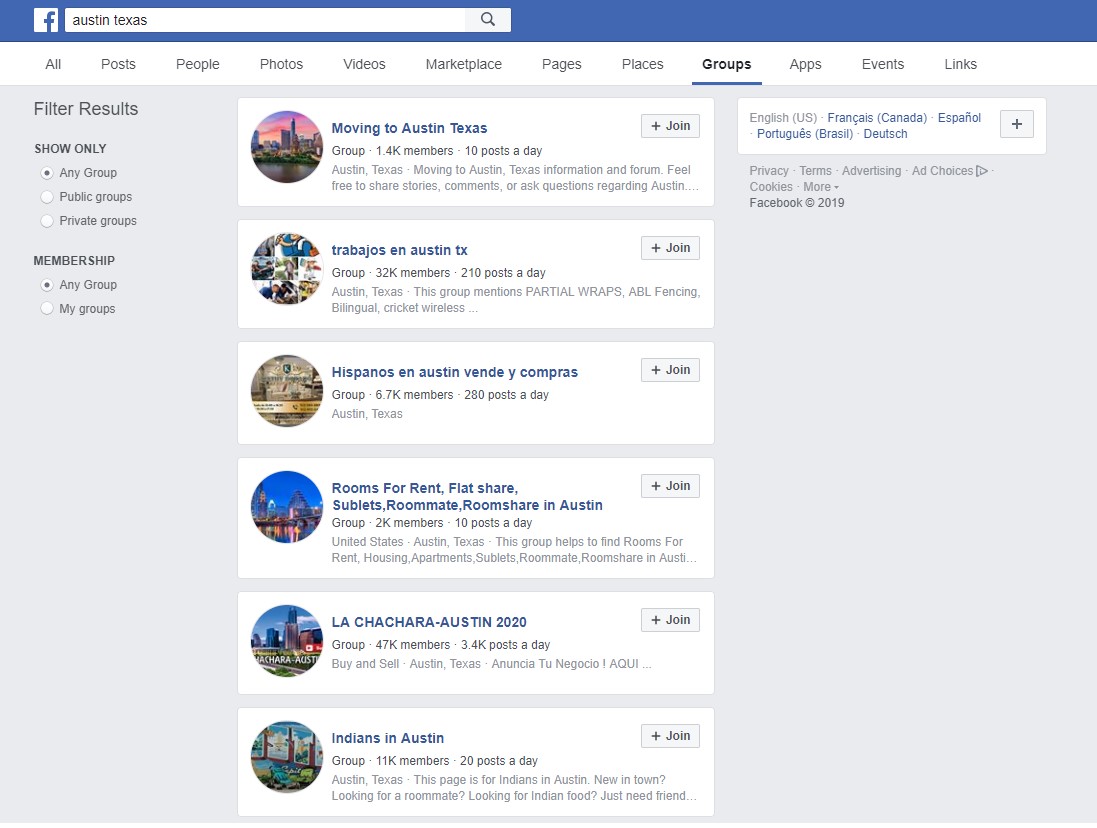1097x828 pixels.
Task: Open Rooms For Rent group picture
Action: (x=287, y=507)
